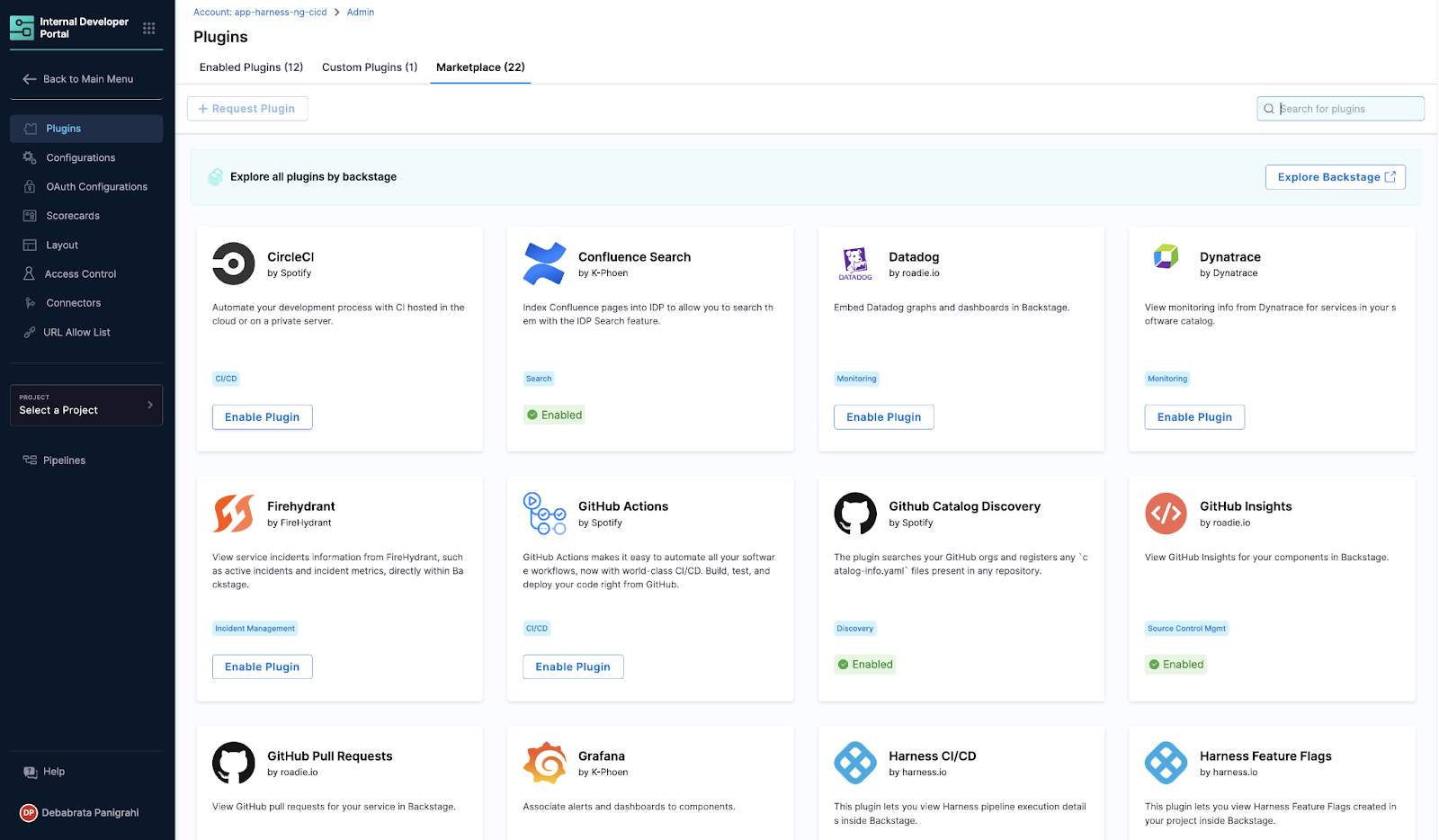Click the Harness Feature Flags logo
Viewport: 1439px width, 840px height.
click(1166, 763)
